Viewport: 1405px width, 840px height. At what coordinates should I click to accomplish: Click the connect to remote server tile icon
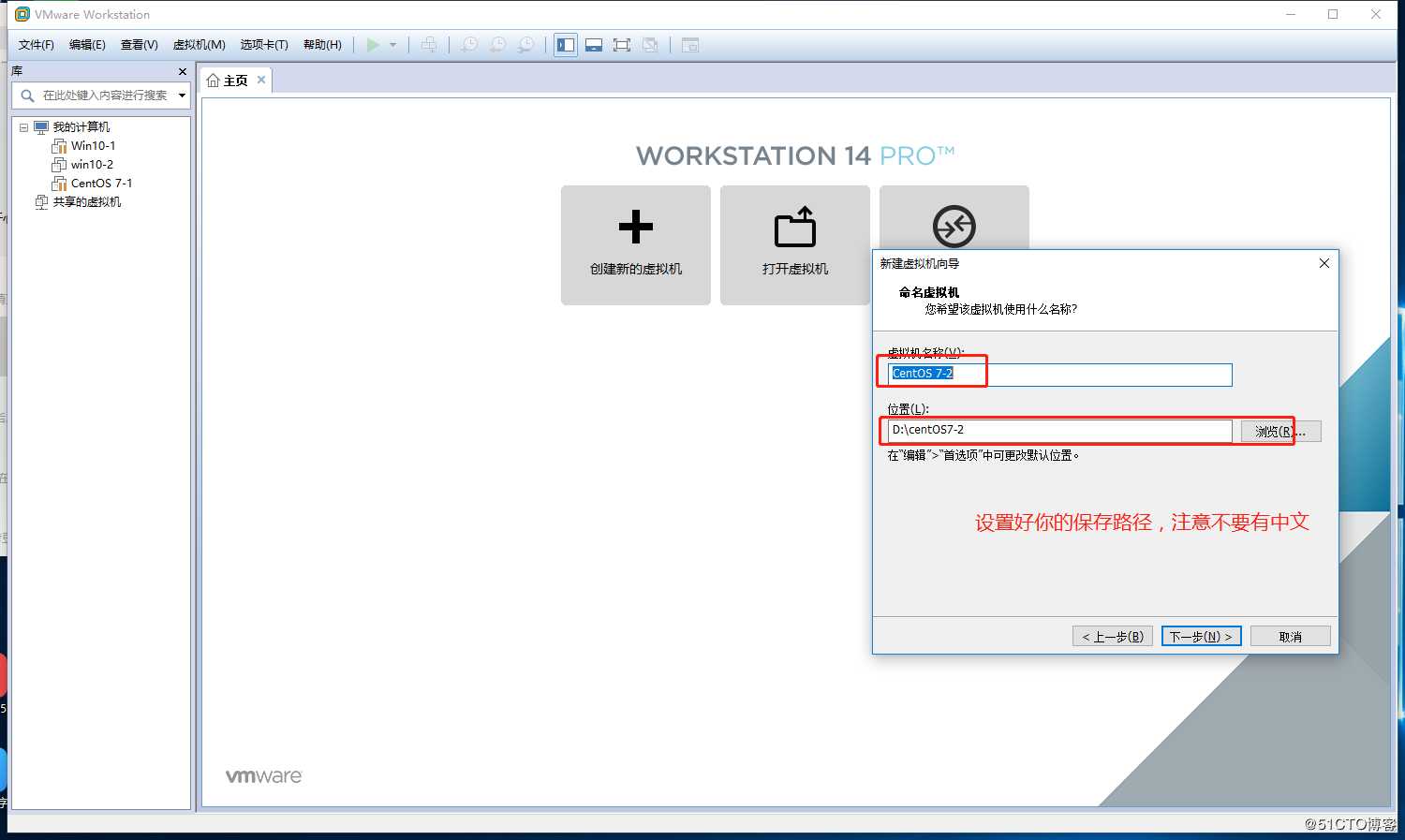coord(954,226)
